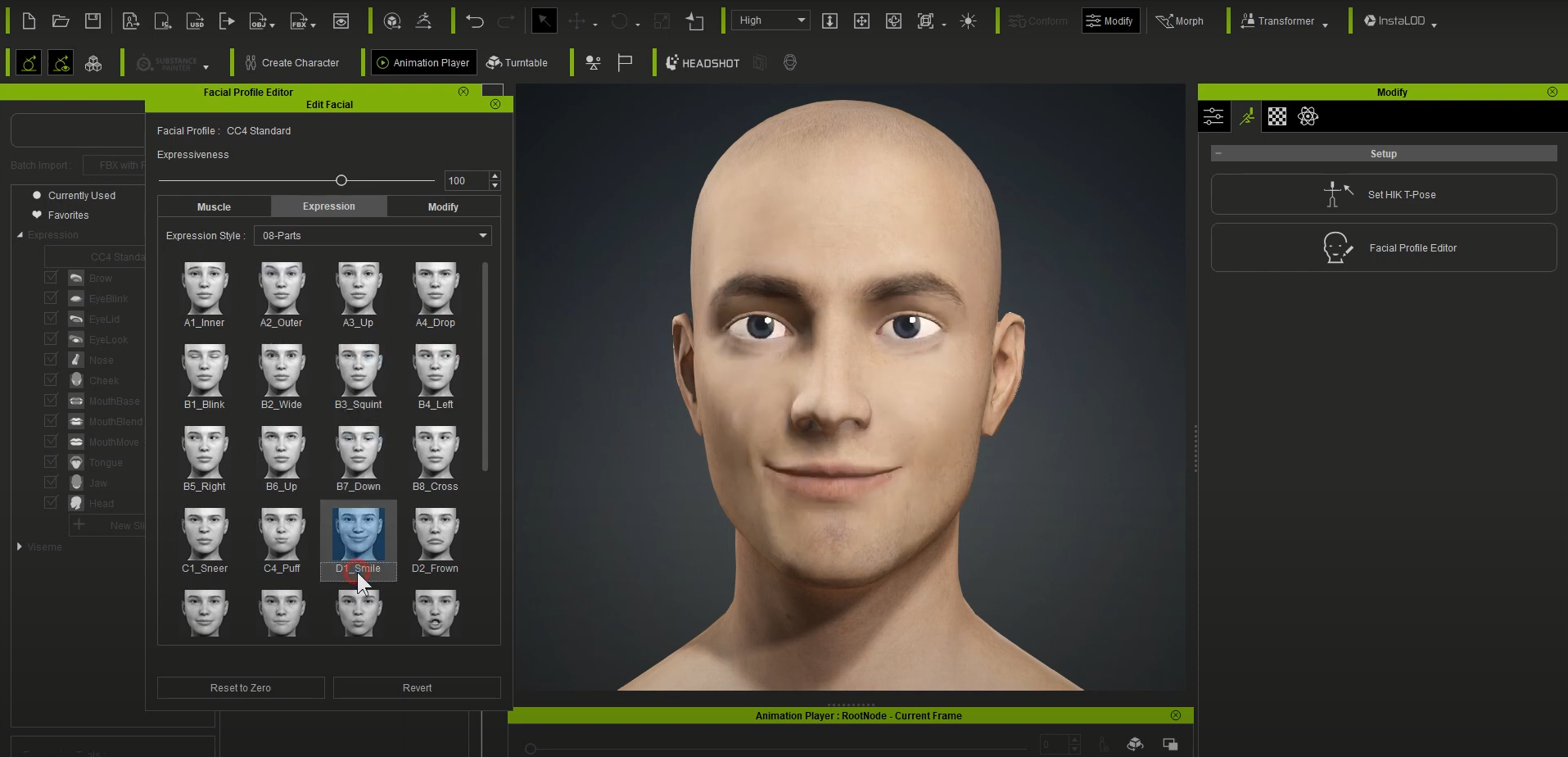This screenshot has width=1568, height=757.
Task: Save the project with the floppy disk icon
Action: click(93, 21)
